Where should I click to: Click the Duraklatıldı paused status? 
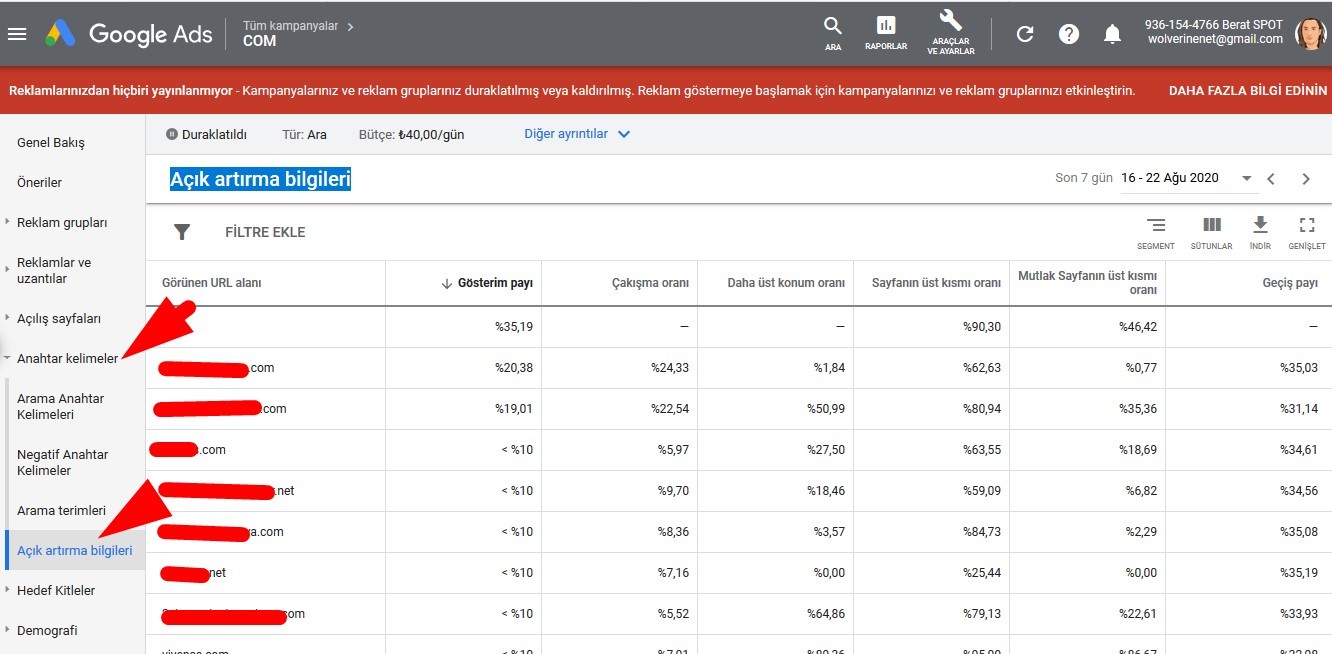[206, 134]
